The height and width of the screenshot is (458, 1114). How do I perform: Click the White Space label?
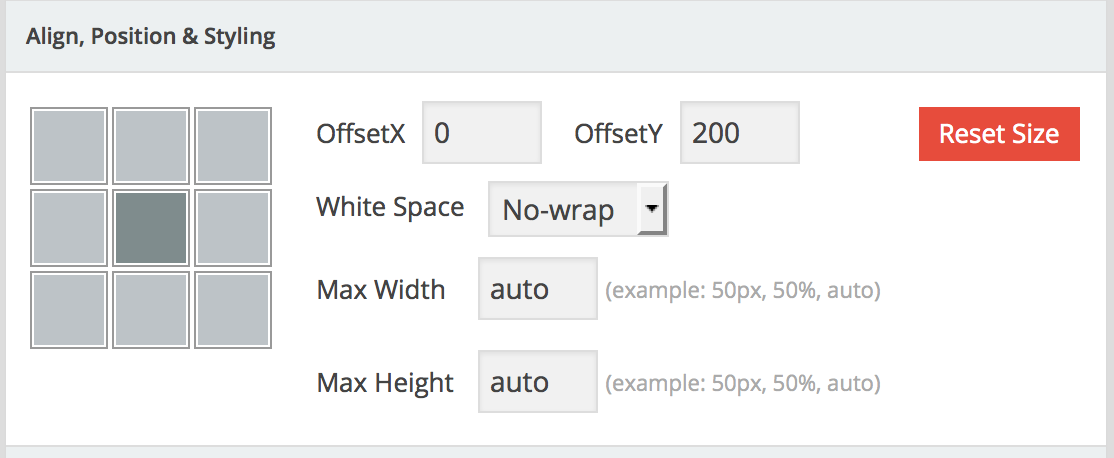[x=390, y=207]
